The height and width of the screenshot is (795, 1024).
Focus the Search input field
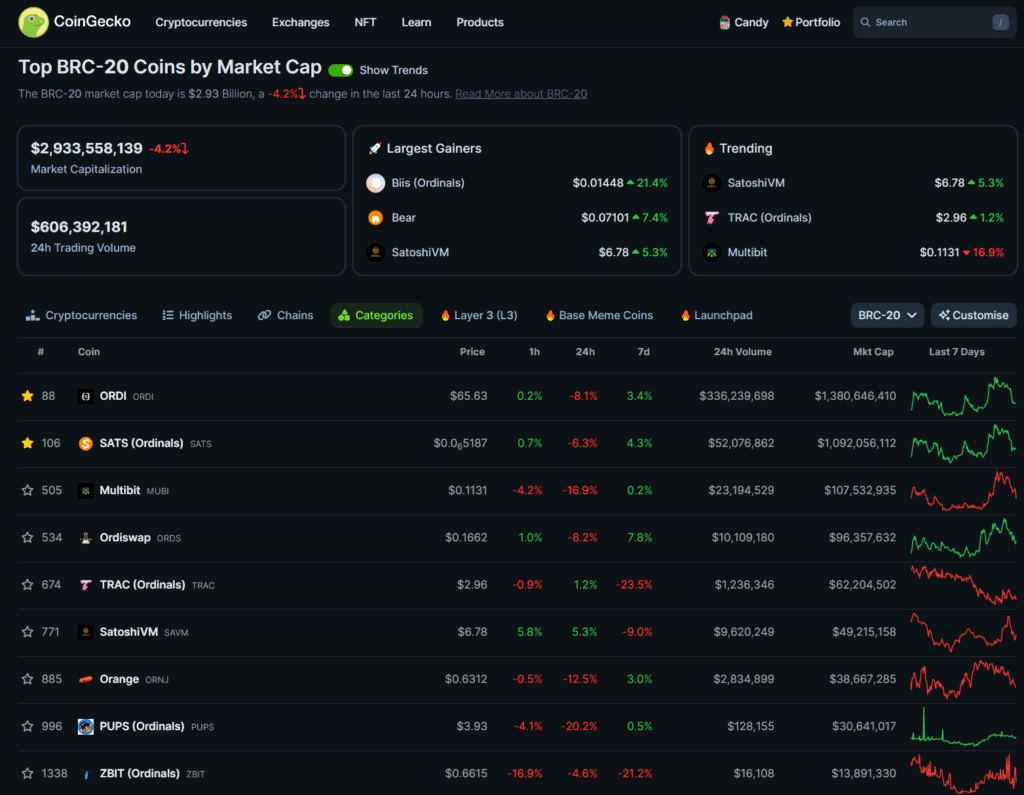point(934,22)
